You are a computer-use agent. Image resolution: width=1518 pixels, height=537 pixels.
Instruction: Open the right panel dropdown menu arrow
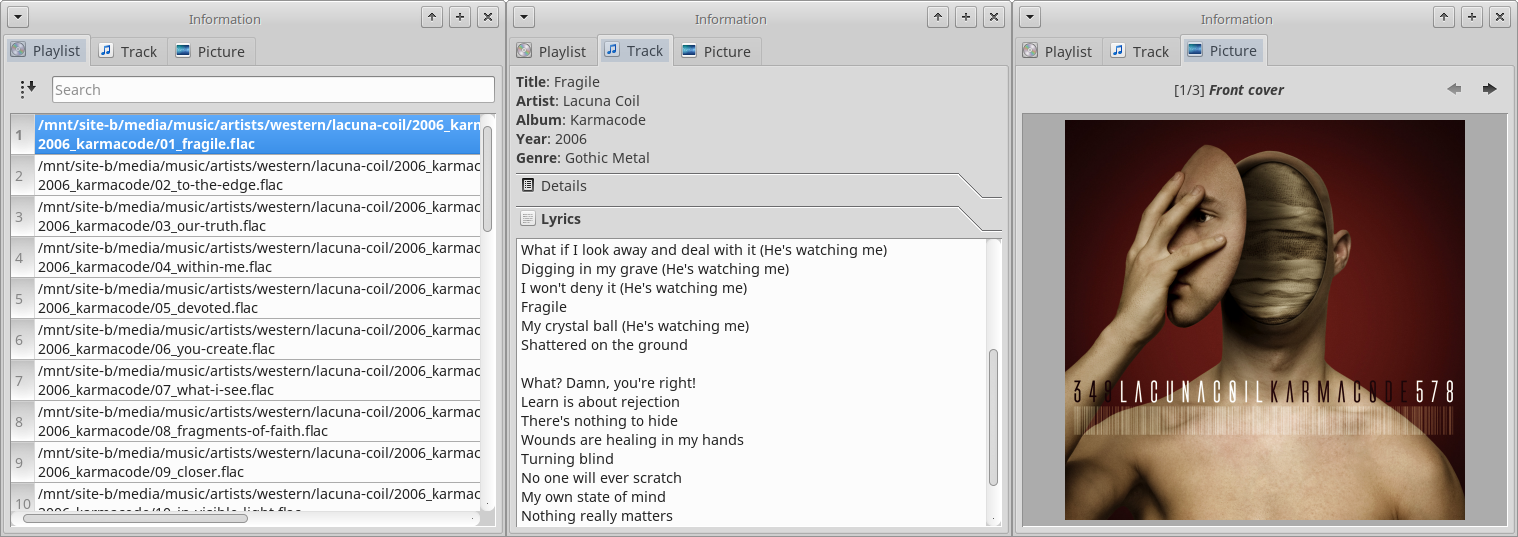(1031, 17)
